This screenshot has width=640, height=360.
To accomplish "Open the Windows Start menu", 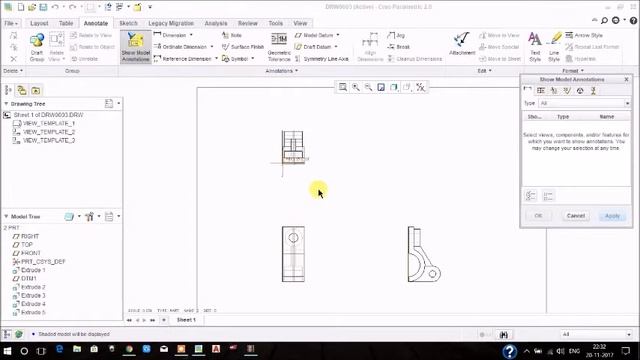I will [x=7, y=350].
